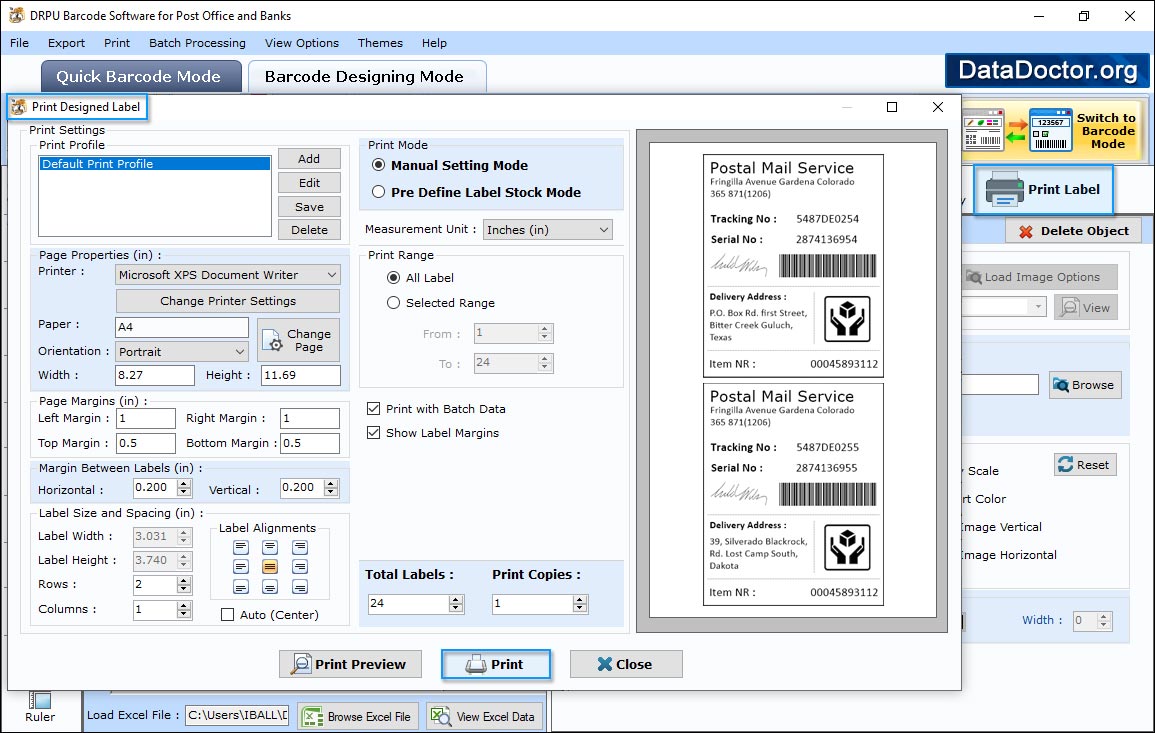Viewport: 1155px width, 733px height.
Task: Select bottom-right label alignment icon
Action: [x=300, y=587]
